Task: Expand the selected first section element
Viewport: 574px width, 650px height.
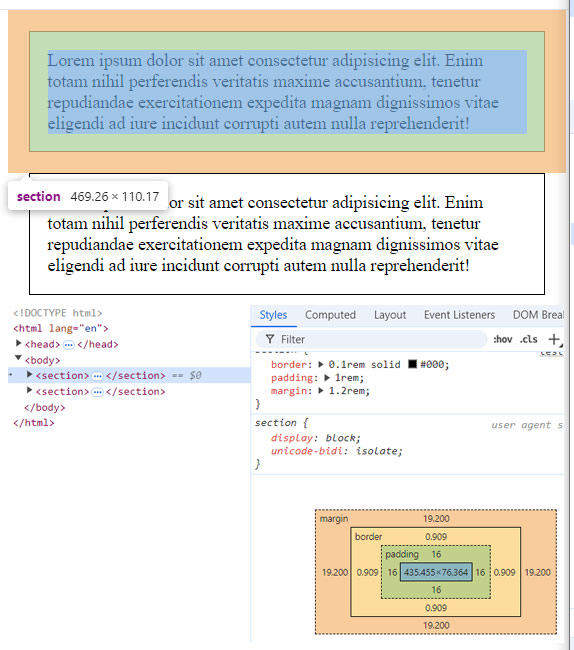Action: [29, 375]
